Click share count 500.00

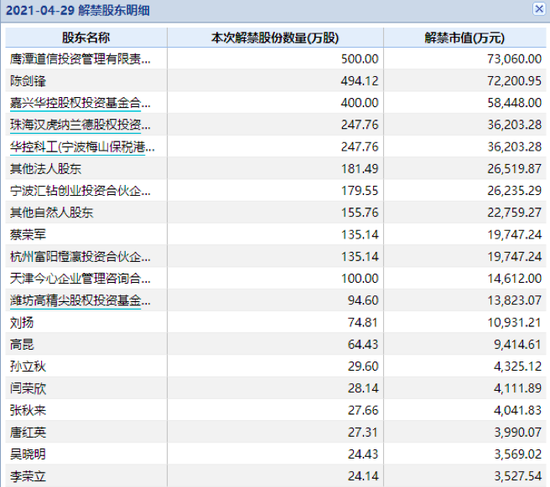coord(360,59)
